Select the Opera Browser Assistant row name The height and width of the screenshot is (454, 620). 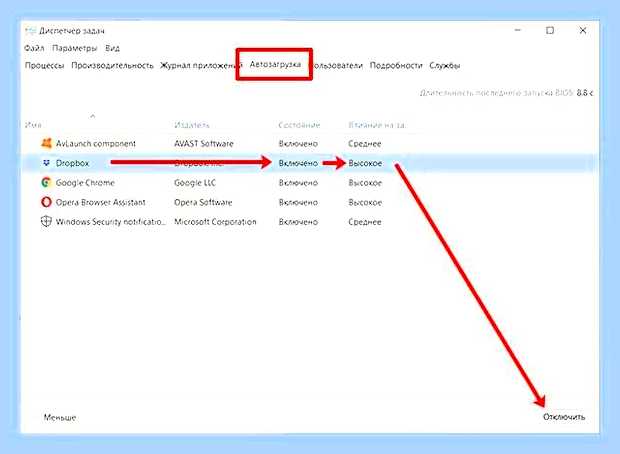[x=101, y=202]
